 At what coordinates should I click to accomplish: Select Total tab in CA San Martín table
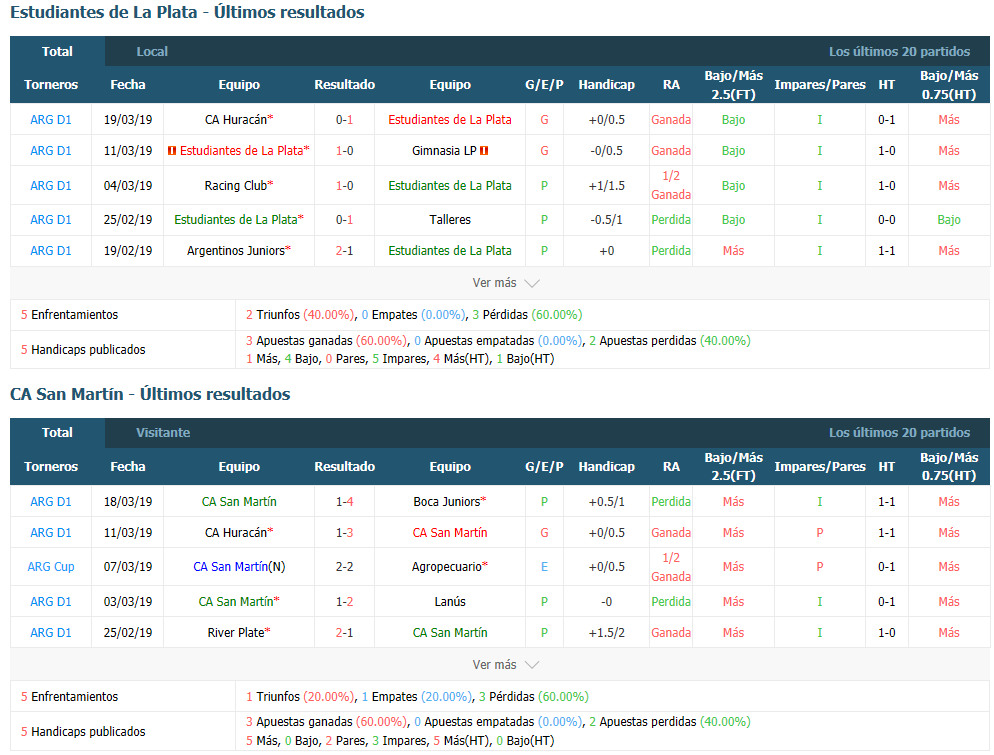pos(57,433)
